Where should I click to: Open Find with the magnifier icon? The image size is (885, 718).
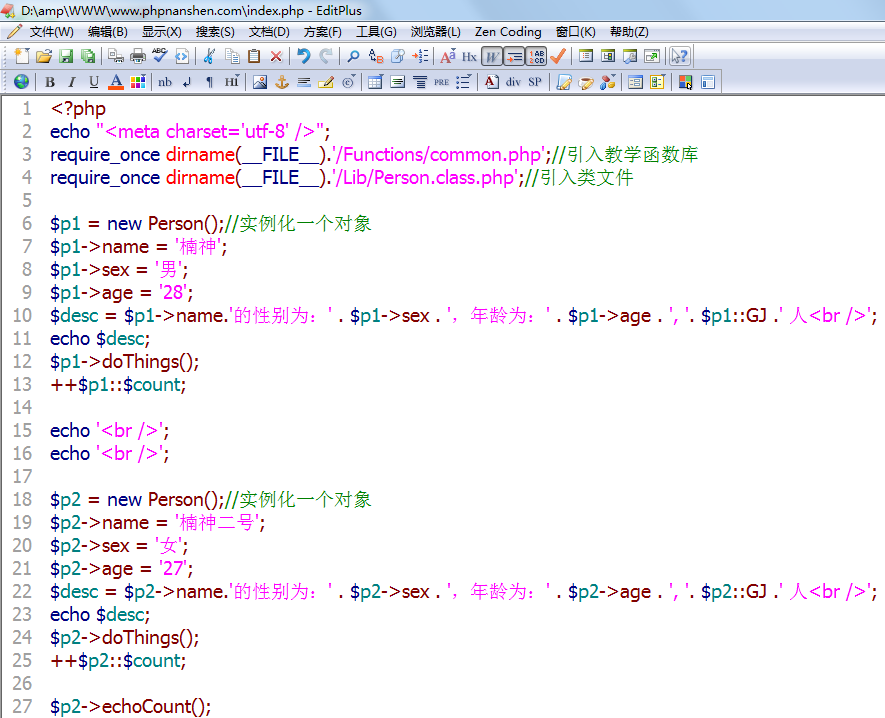coord(353,56)
